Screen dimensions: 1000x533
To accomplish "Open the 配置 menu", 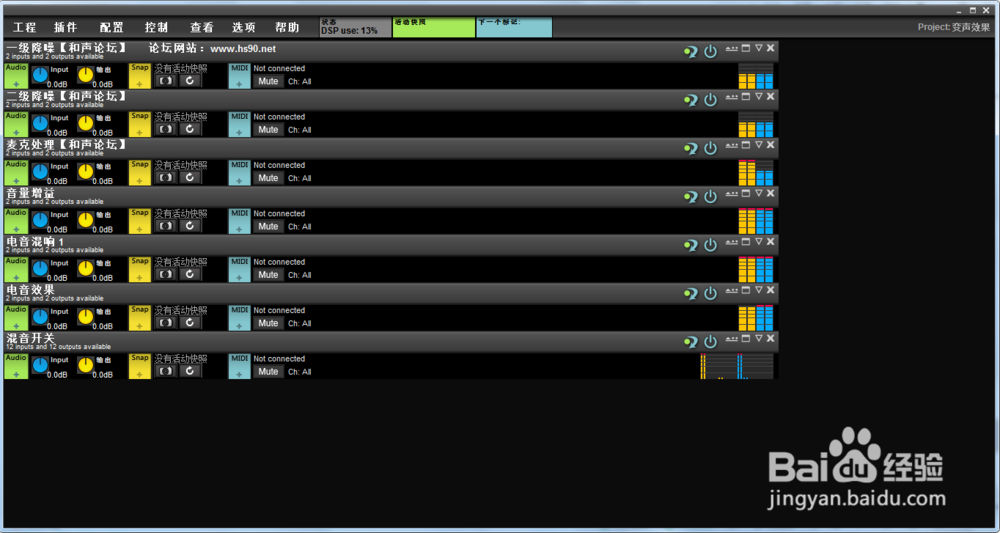I will pyautogui.click(x=112, y=28).
